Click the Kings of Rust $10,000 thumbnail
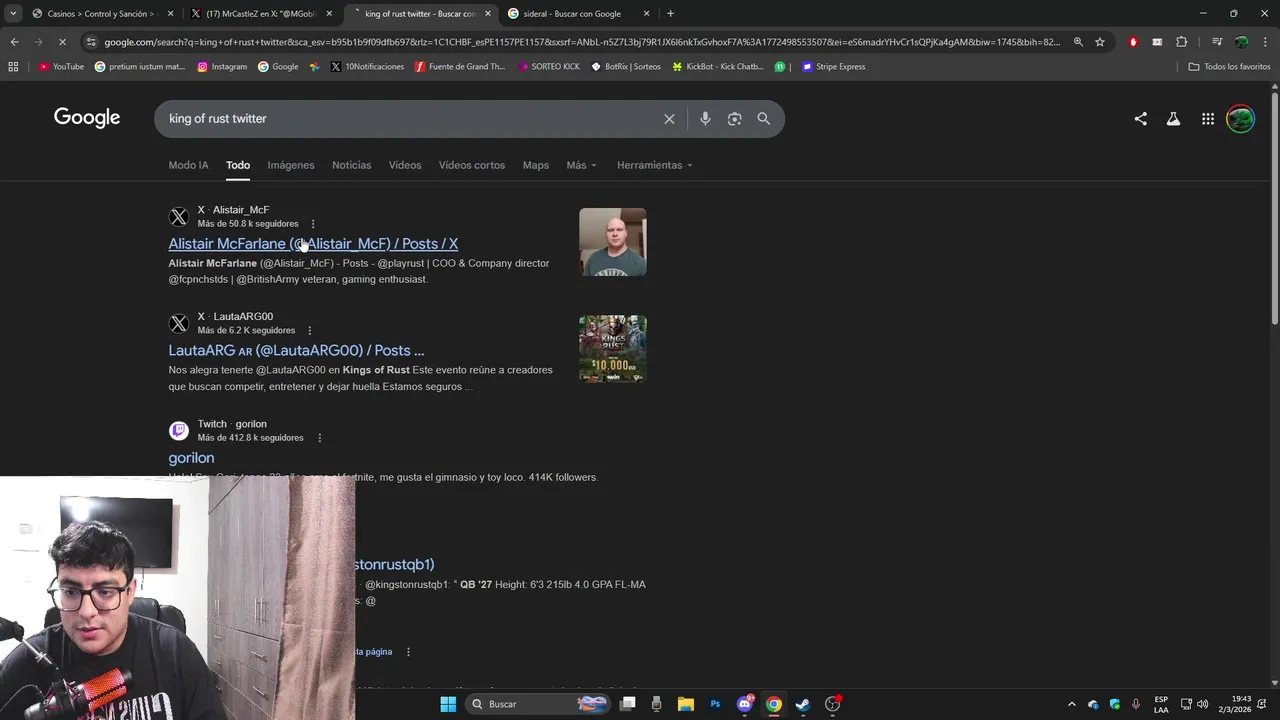 click(x=613, y=349)
